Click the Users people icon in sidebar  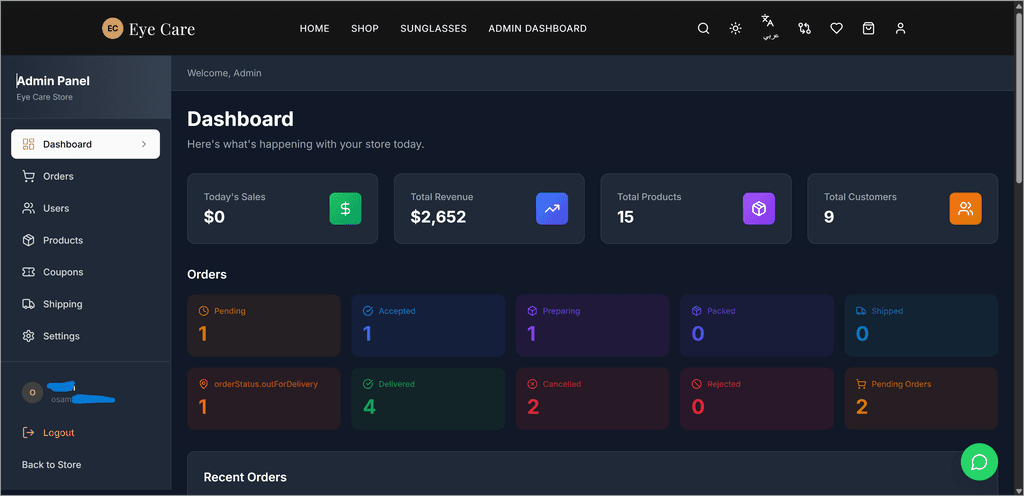[x=29, y=208]
